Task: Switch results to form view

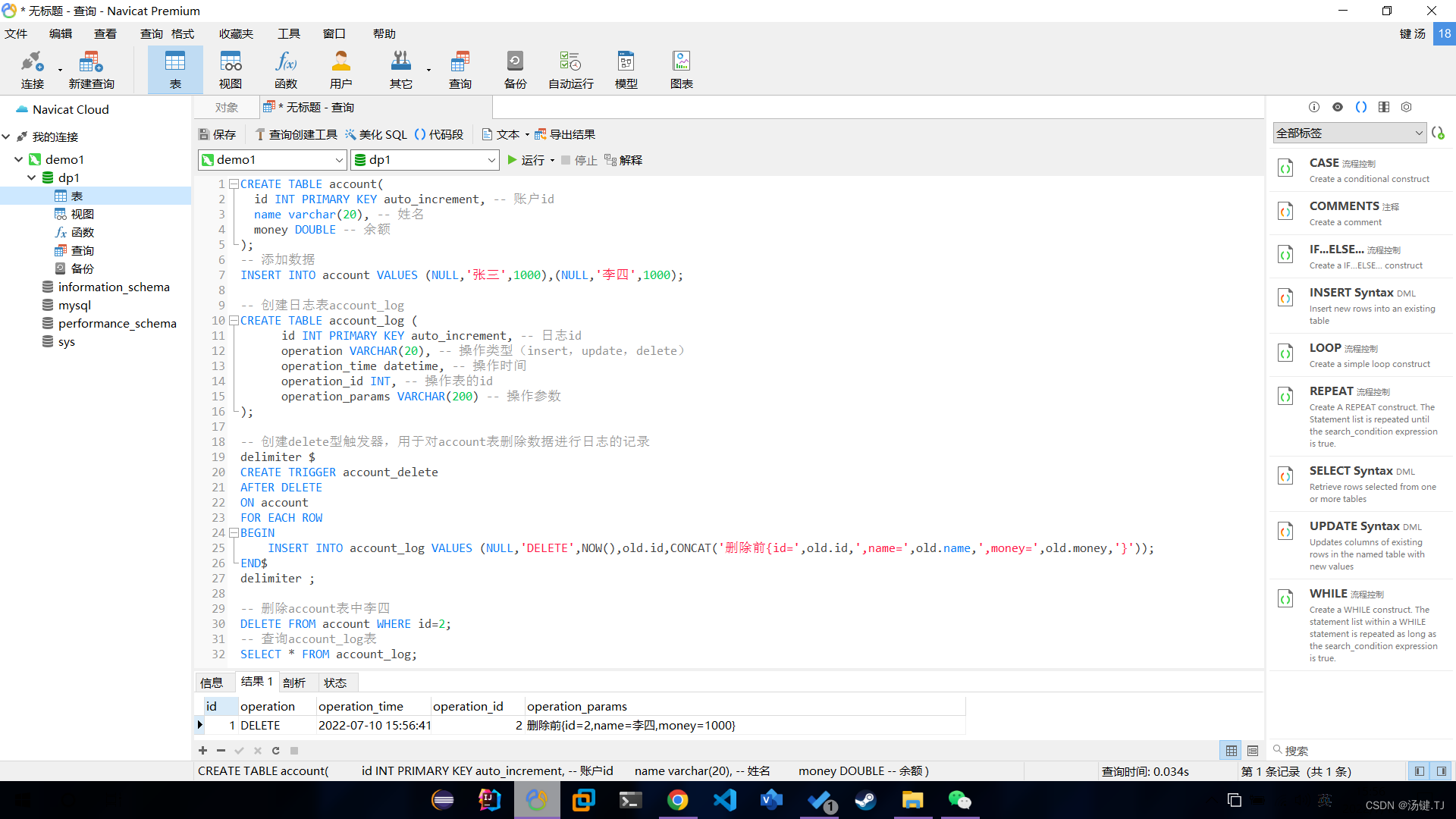Action: (1253, 750)
